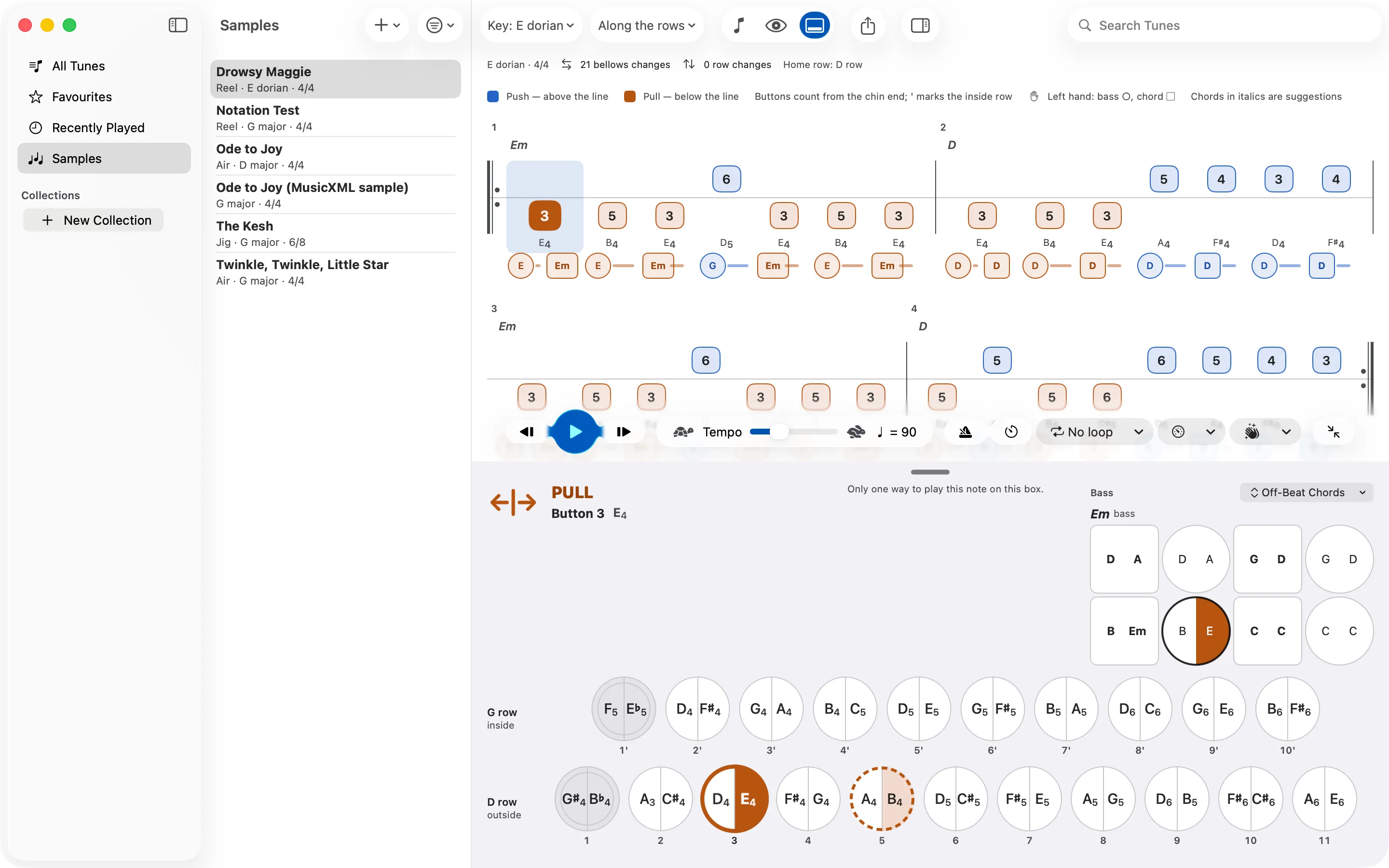
Task: Click the New Collection button
Action: [x=94, y=220]
